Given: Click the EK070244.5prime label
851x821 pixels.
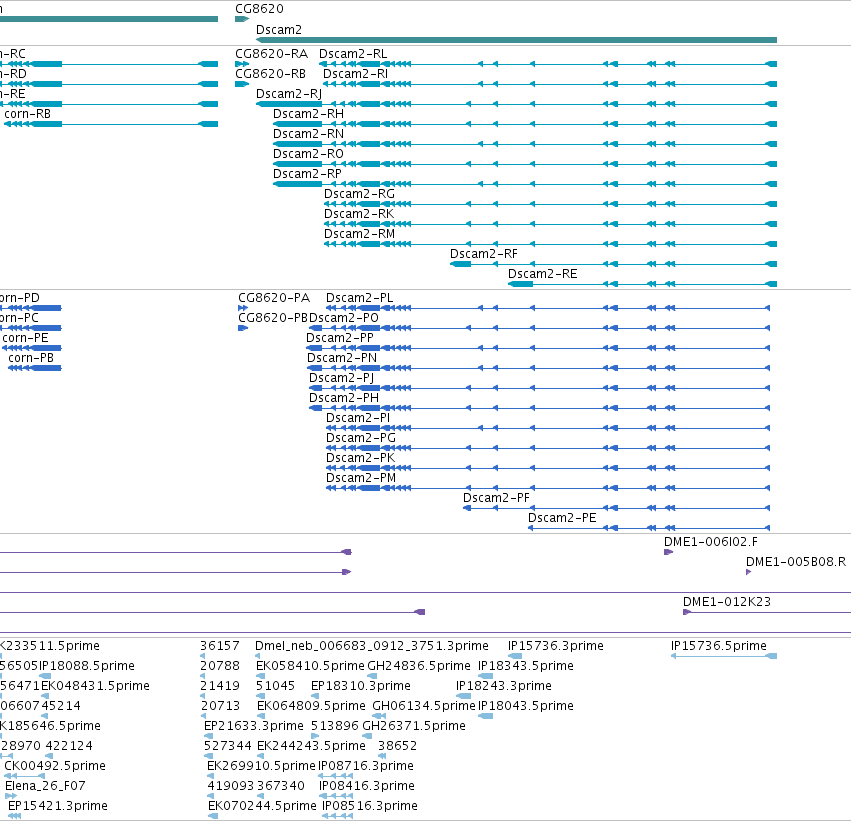Looking at the screenshot, I should 262,807.
